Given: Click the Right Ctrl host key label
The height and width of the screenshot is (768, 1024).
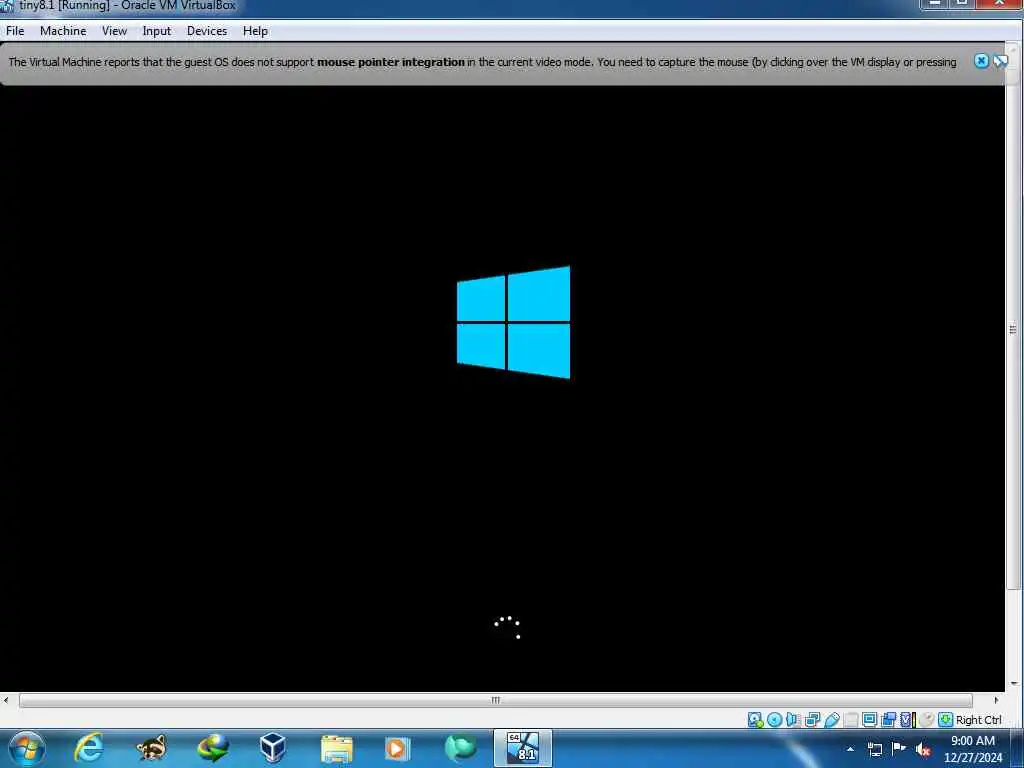Looking at the screenshot, I should [978, 720].
